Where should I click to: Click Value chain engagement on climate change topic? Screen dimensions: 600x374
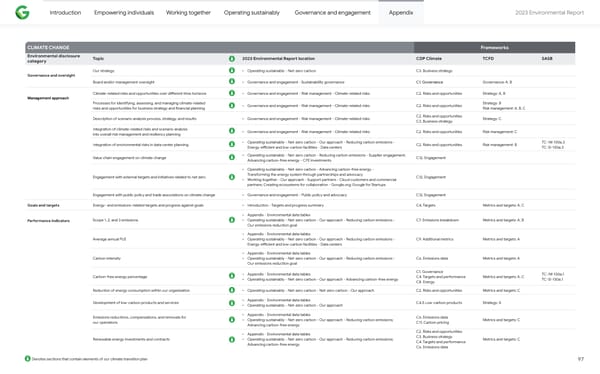tap(129, 158)
